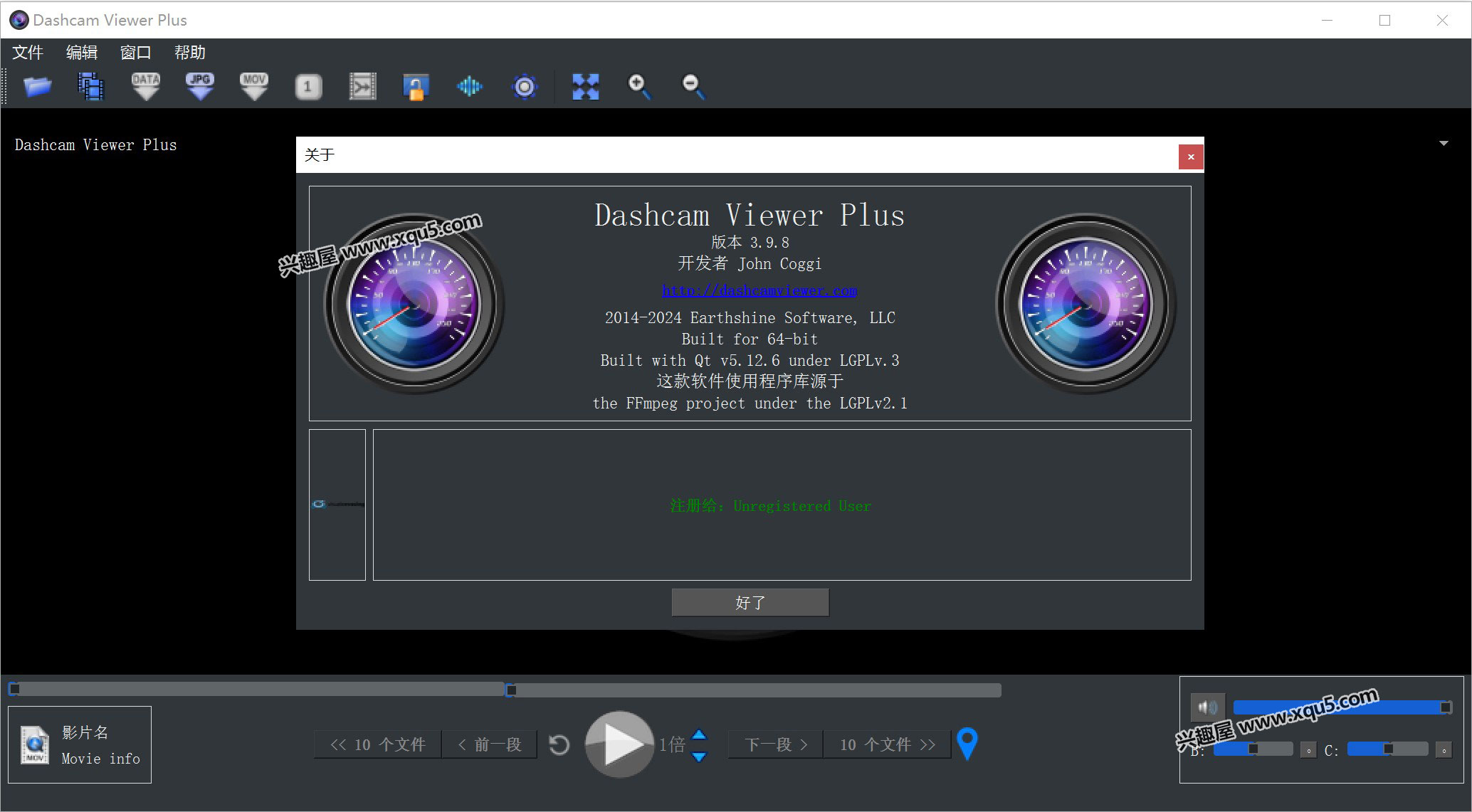Viewport: 1472px width, 812px height.
Task: Click the 好了 button in About dialog
Action: 750,603
